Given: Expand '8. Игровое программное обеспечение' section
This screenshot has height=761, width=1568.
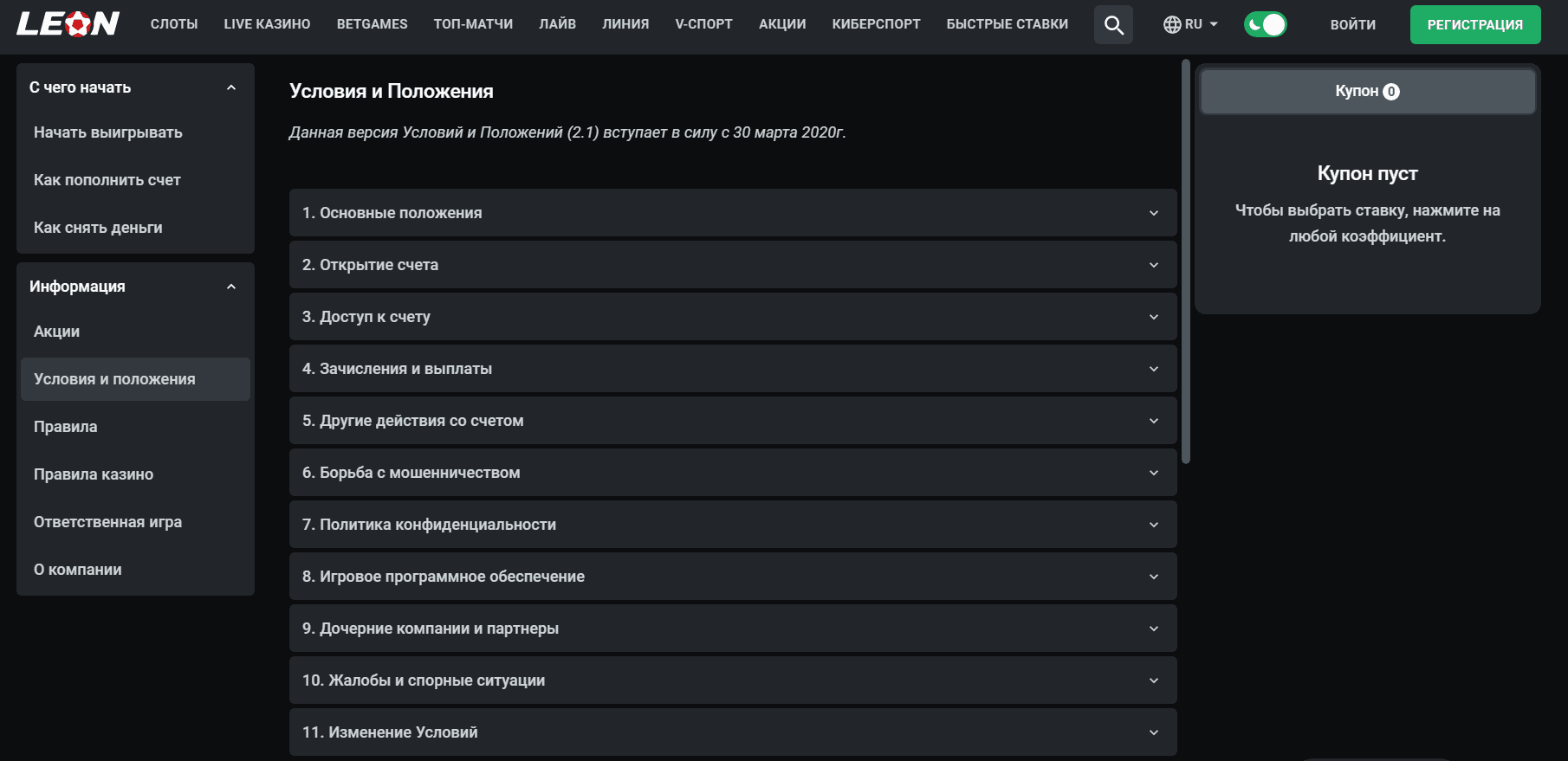Looking at the screenshot, I should [733, 577].
